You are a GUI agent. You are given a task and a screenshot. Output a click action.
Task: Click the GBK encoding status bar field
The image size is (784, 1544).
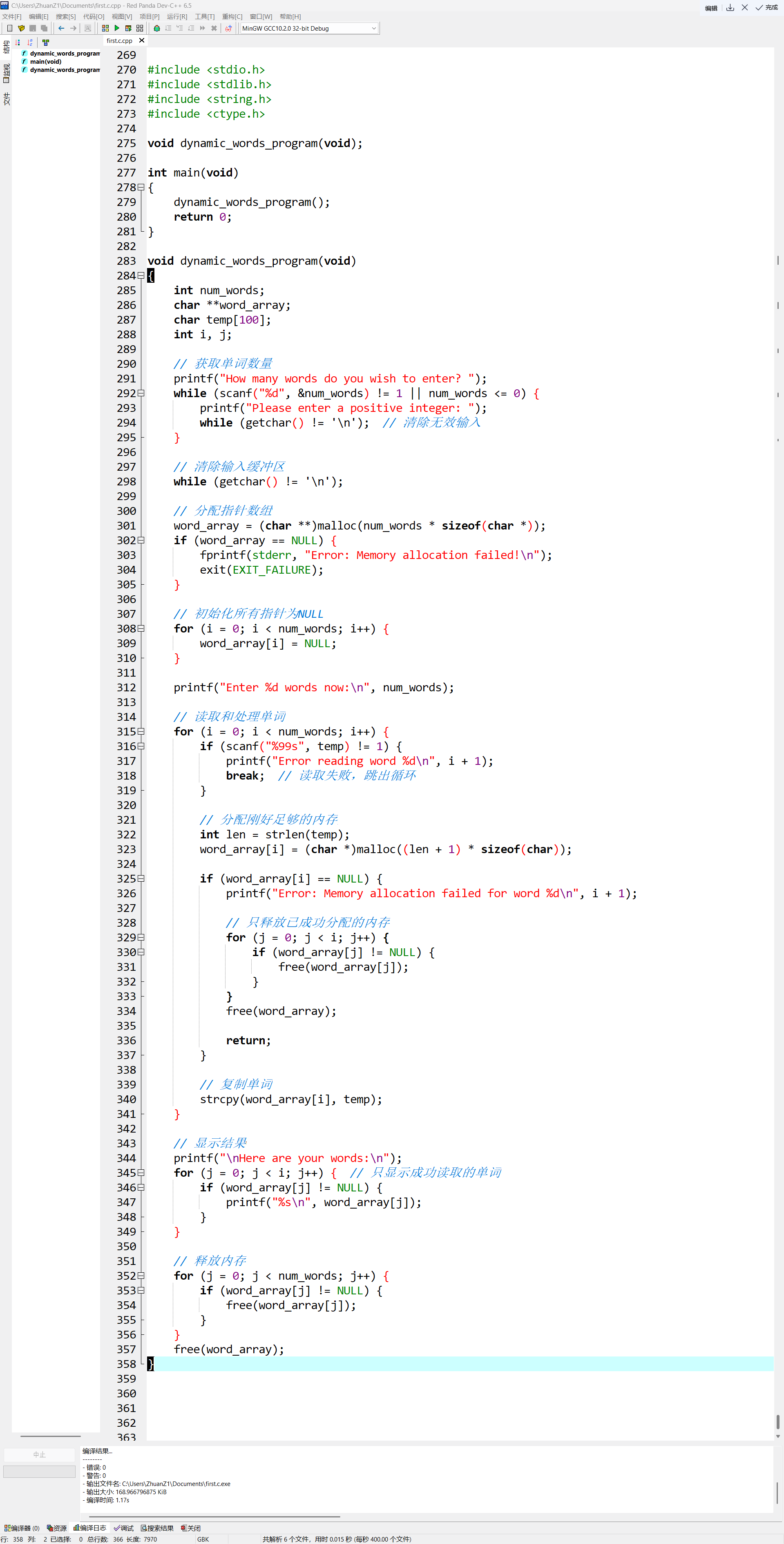coord(203,1539)
